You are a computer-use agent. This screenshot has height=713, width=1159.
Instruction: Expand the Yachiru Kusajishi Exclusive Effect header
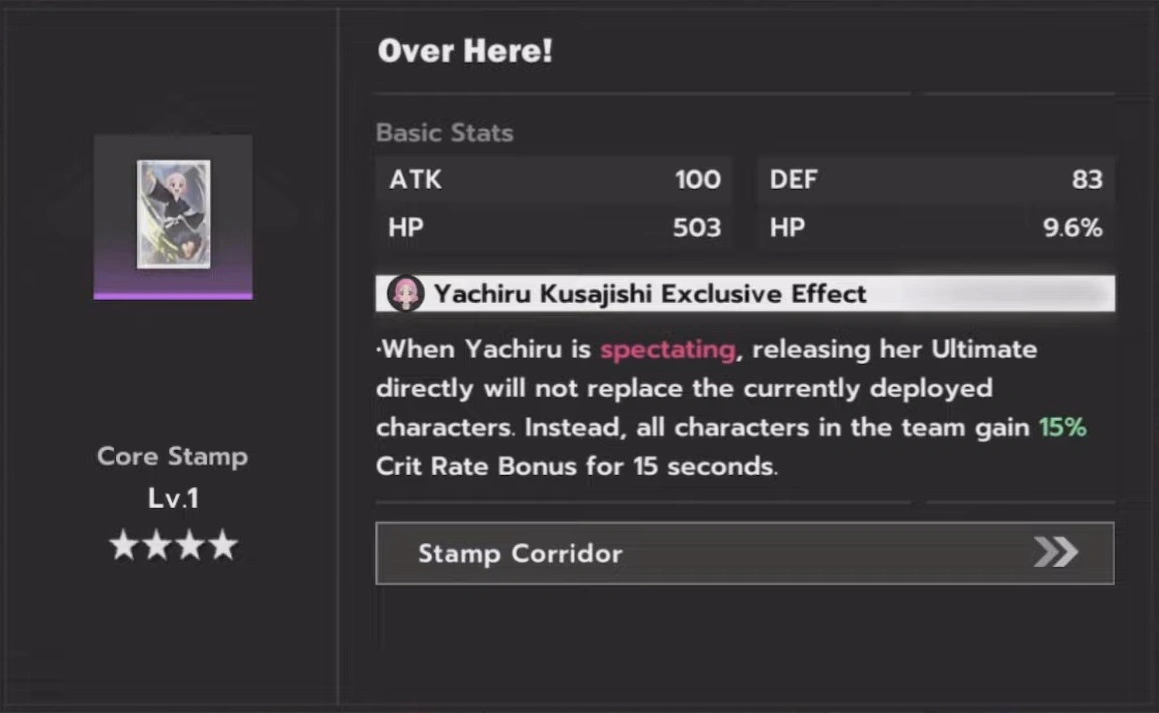[744, 293]
